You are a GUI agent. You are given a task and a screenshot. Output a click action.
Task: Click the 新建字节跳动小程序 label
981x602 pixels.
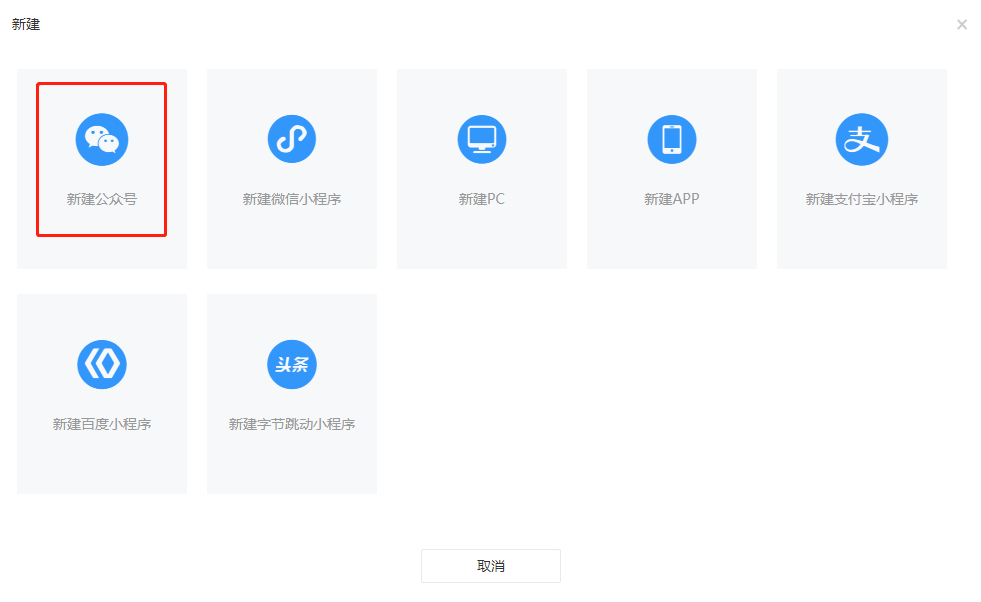(292, 424)
